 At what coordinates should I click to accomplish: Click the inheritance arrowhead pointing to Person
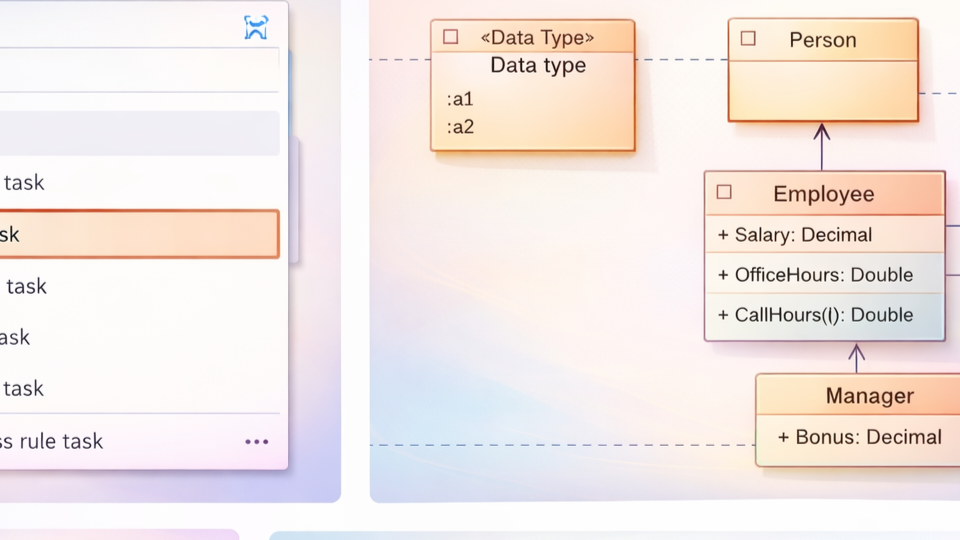tap(822, 131)
